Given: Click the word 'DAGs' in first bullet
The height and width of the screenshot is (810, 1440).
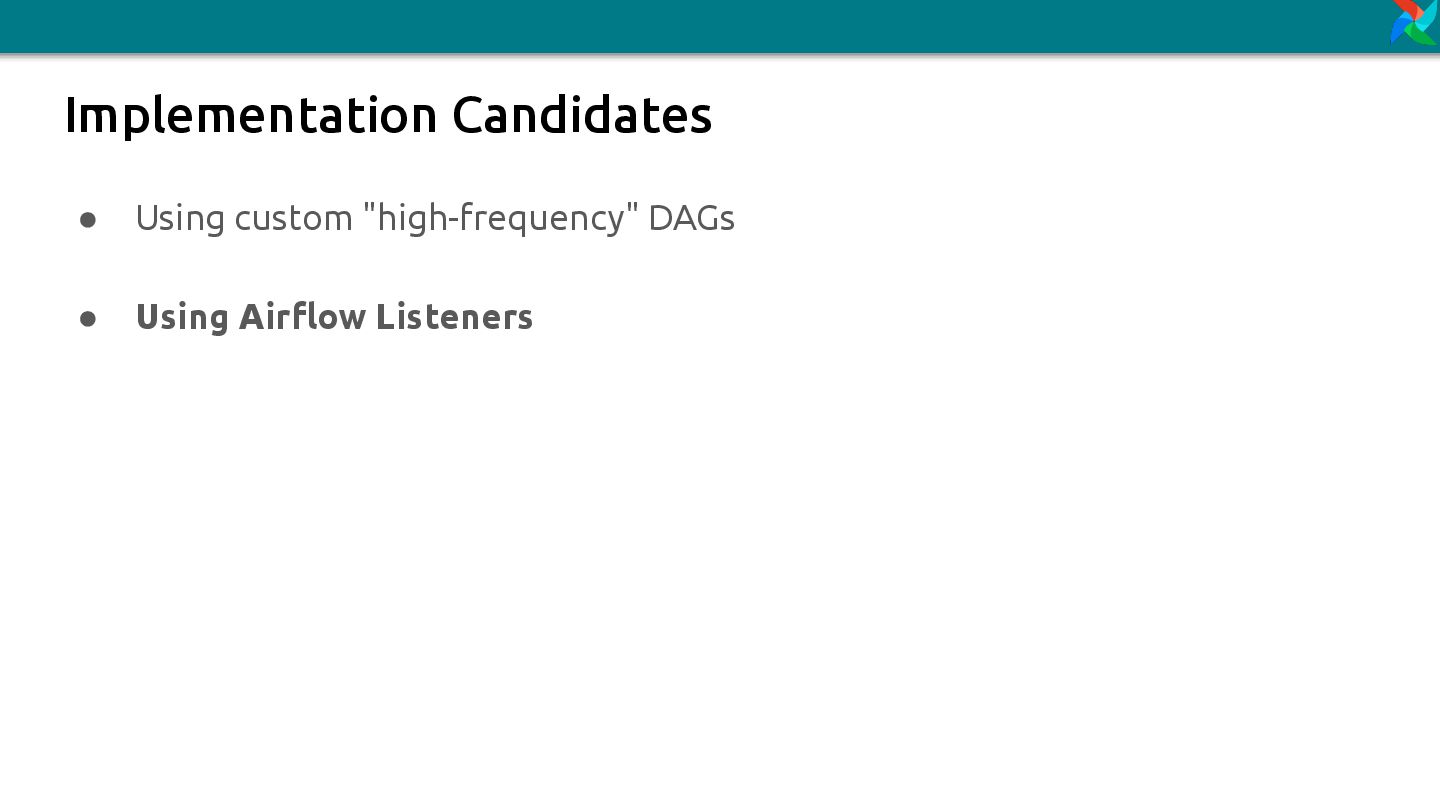Looking at the screenshot, I should coord(691,217).
